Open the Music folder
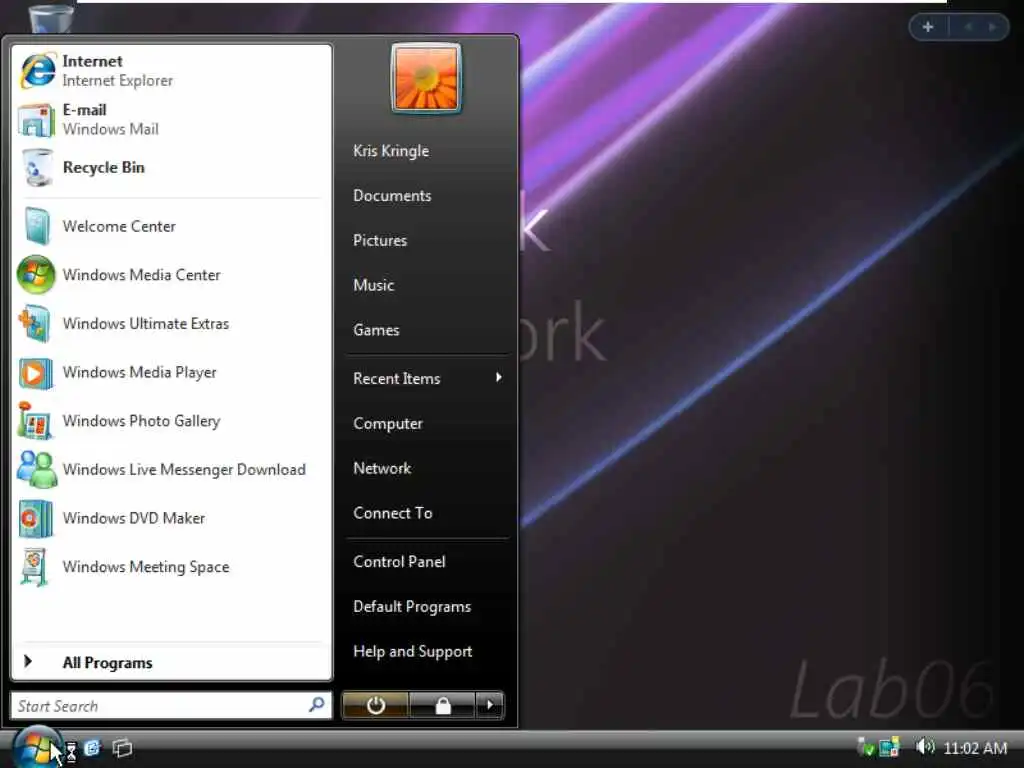The height and width of the screenshot is (768, 1024). point(374,285)
